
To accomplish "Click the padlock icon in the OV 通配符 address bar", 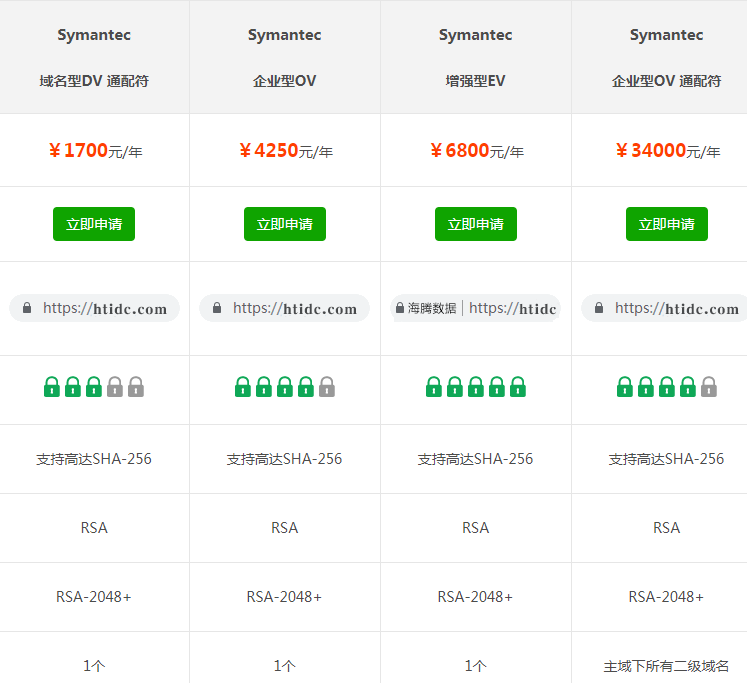I will [599, 309].
